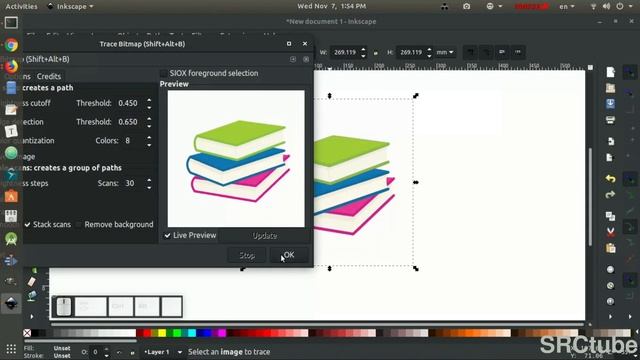Click the Undo yellow arrow icon

point(610,179)
